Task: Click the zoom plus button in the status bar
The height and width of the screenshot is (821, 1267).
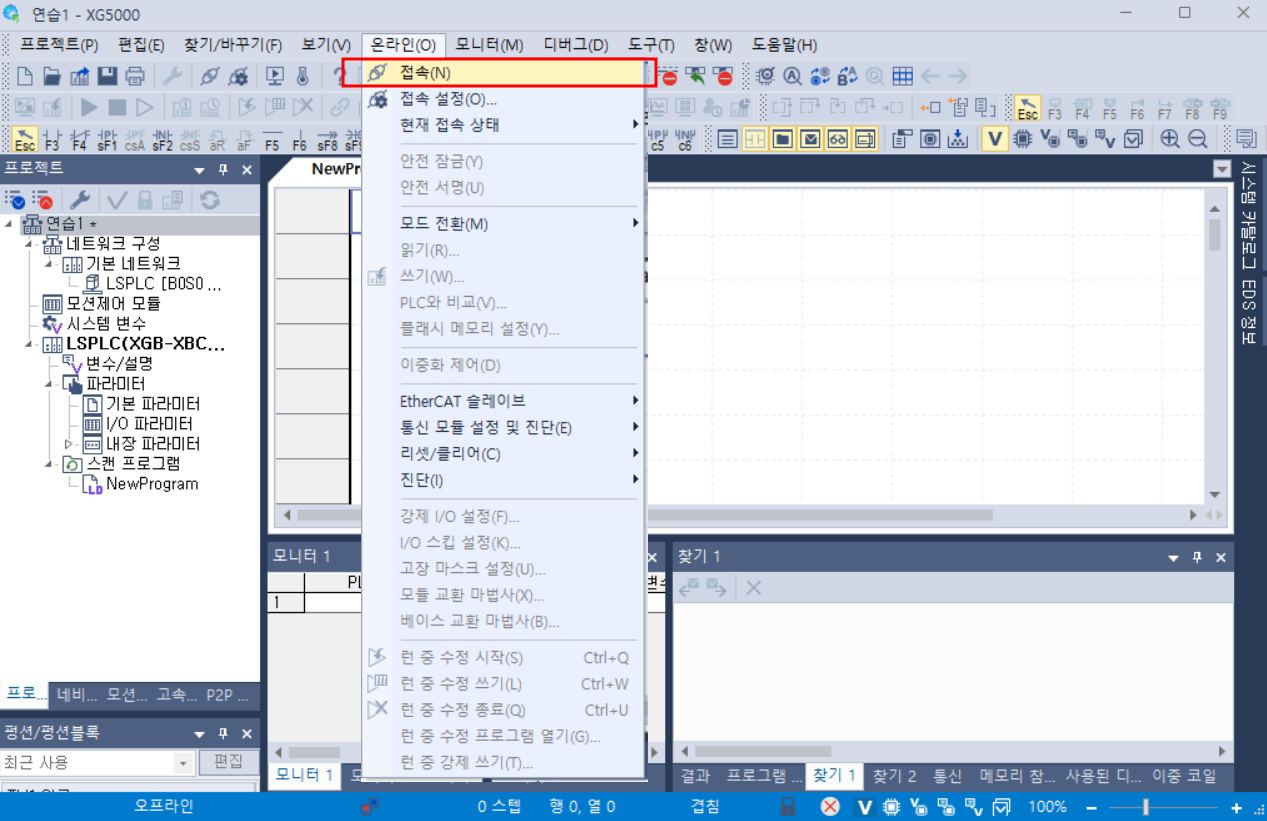Action: click(1236, 807)
